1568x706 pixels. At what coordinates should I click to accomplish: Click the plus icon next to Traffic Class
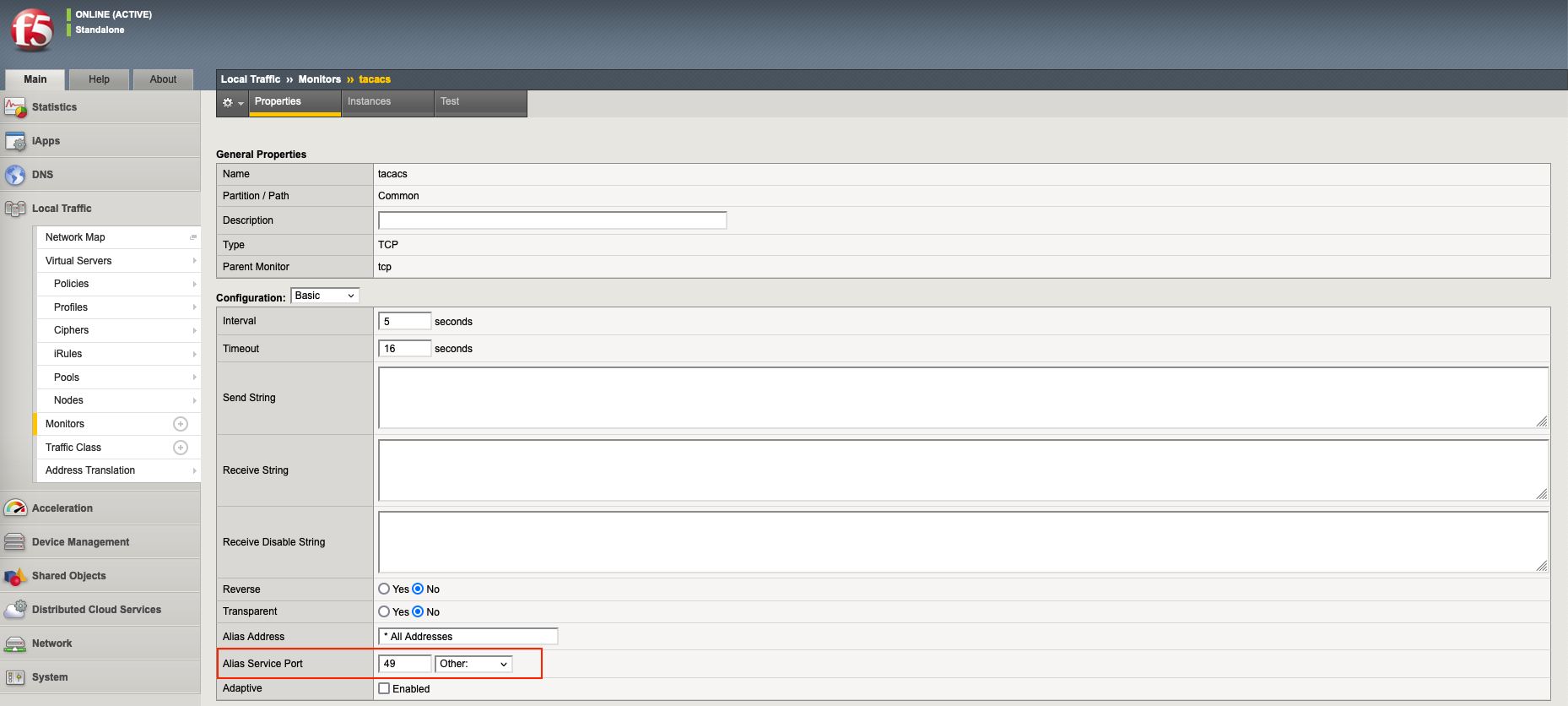181,448
